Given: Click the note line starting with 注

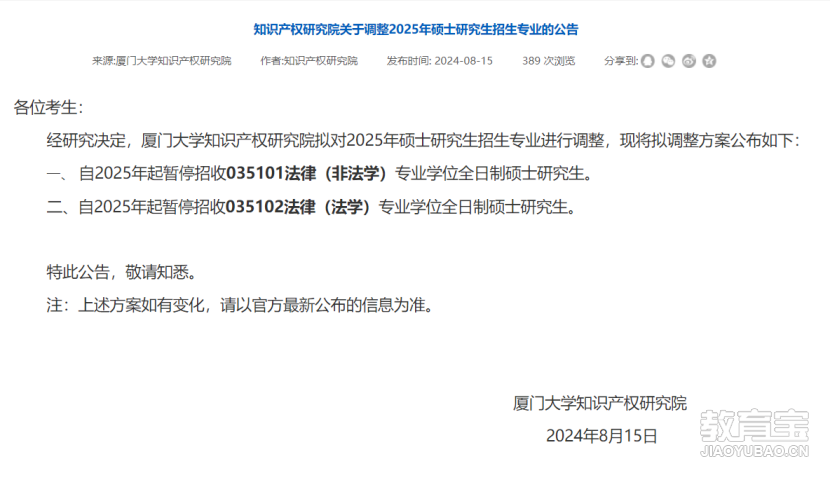Looking at the screenshot, I should 240,305.
